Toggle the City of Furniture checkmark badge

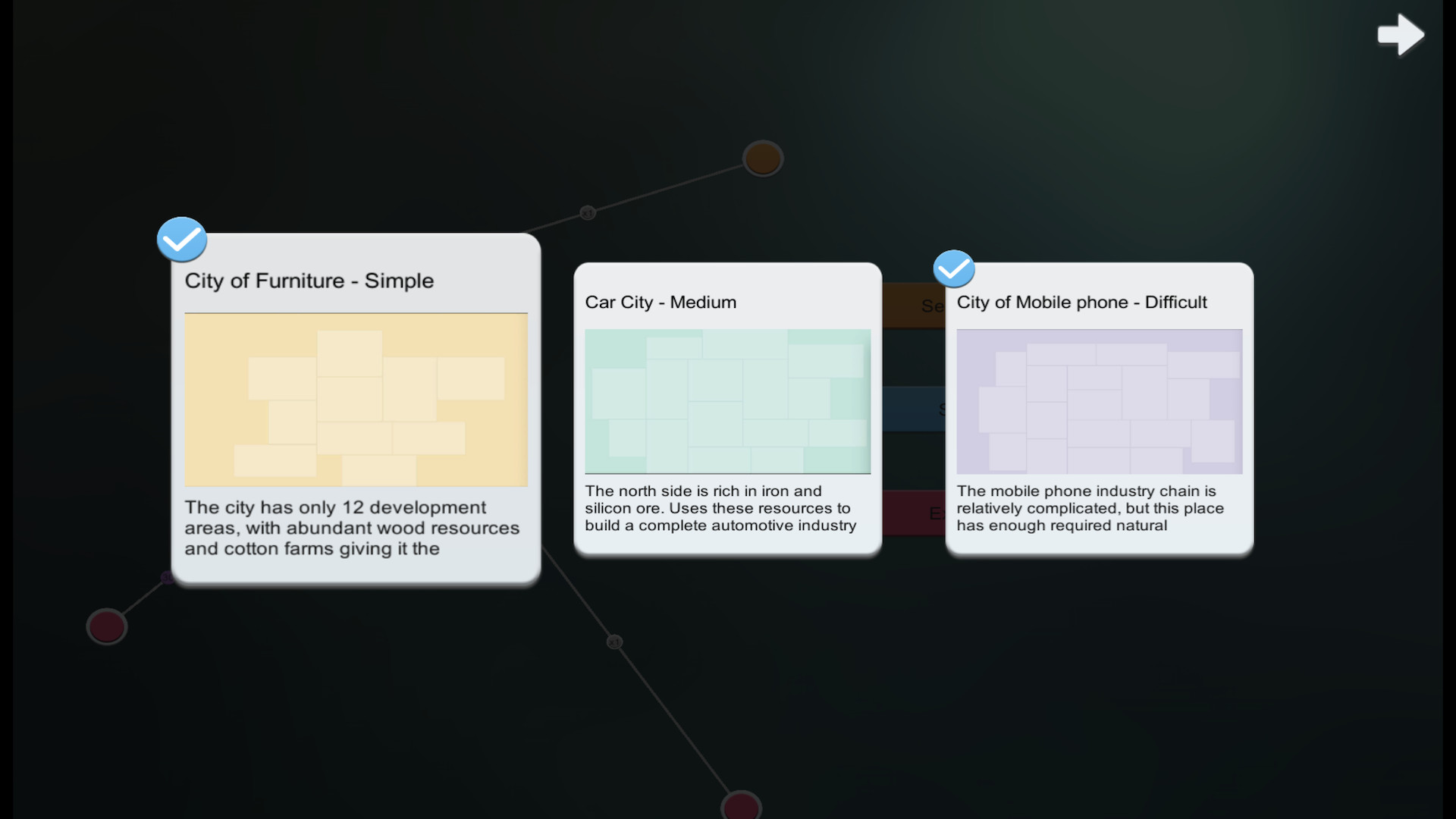182,240
